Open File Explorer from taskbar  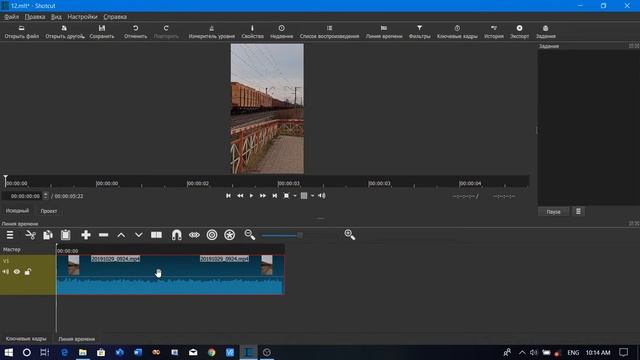[x=82, y=352]
